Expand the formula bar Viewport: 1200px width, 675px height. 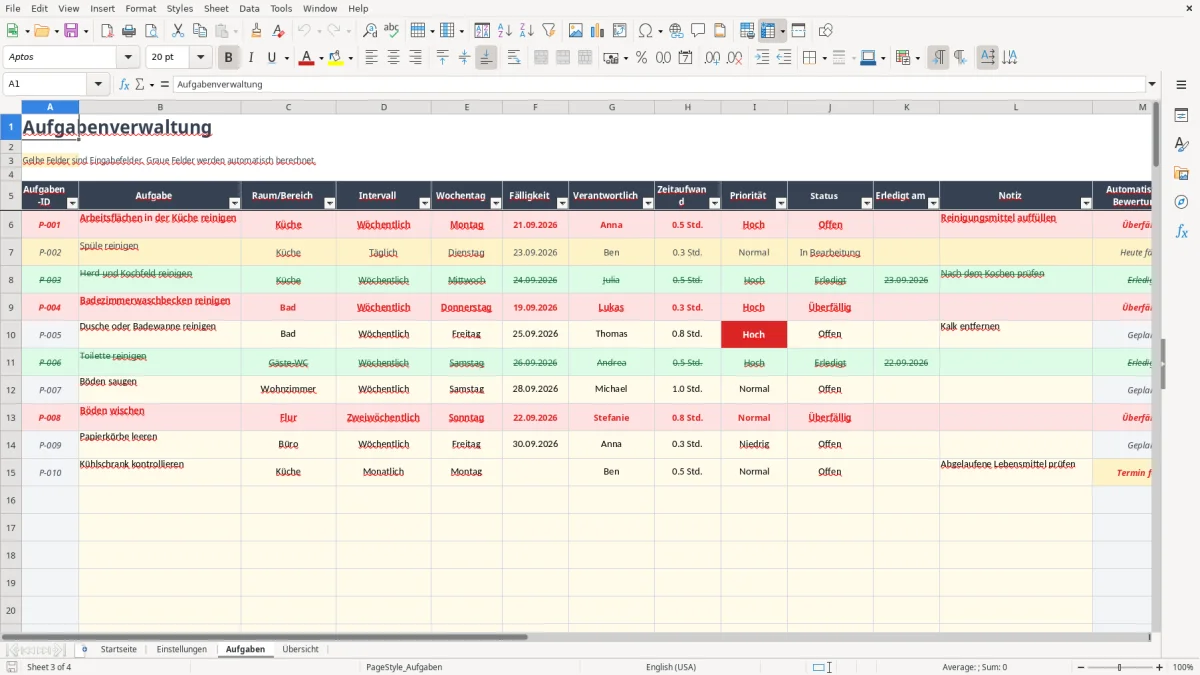(1152, 85)
